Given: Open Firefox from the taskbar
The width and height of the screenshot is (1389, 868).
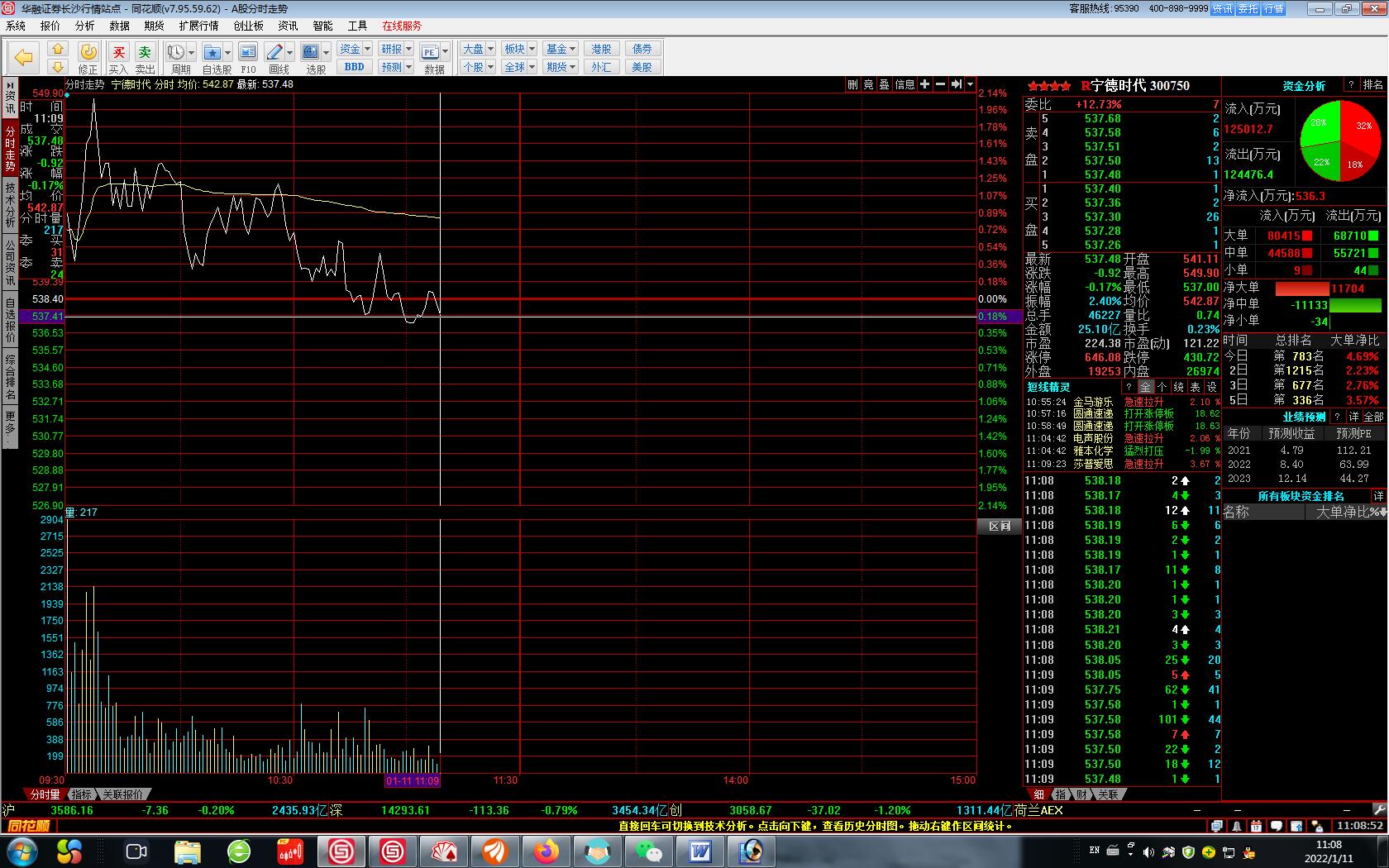Looking at the screenshot, I should tap(546, 851).
